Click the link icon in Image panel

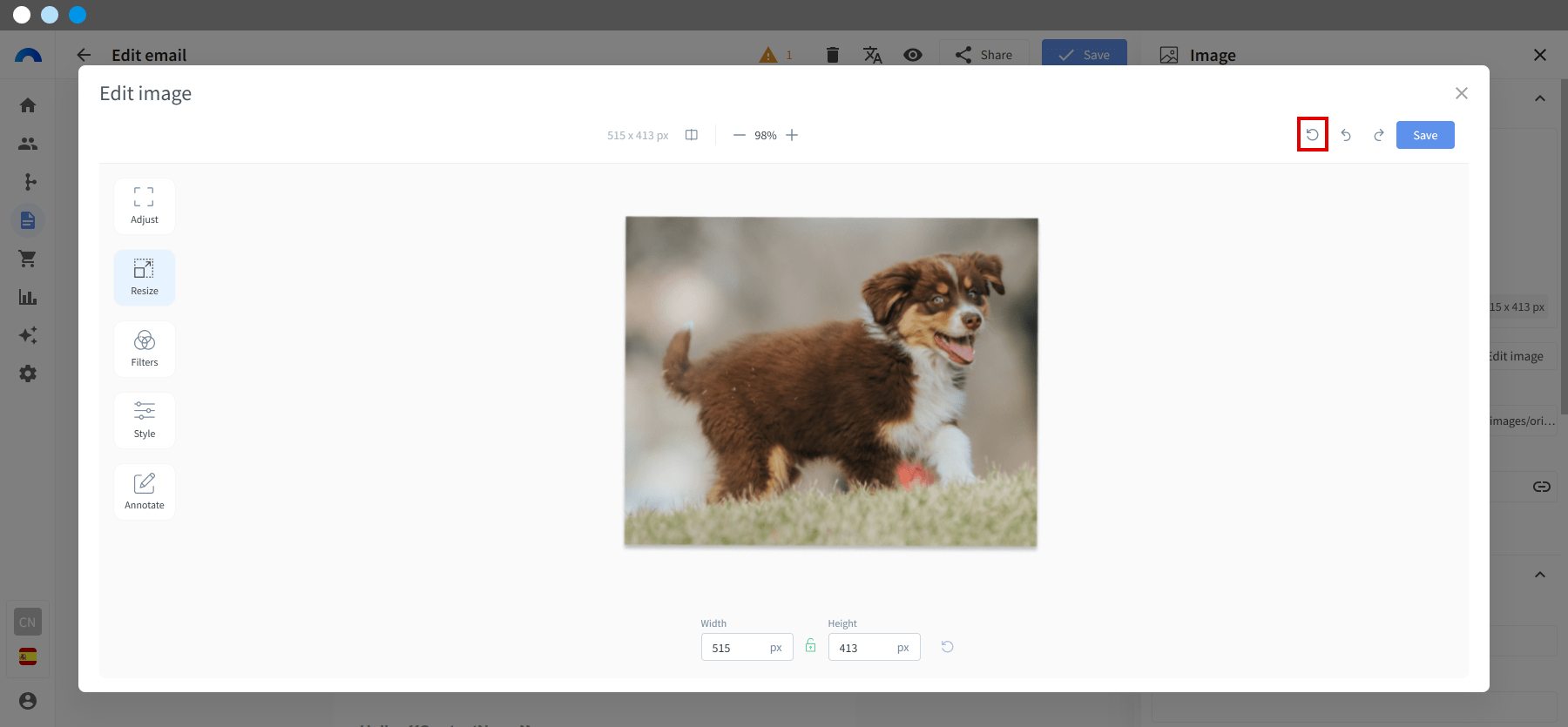pyautogui.click(x=1542, y=487)
